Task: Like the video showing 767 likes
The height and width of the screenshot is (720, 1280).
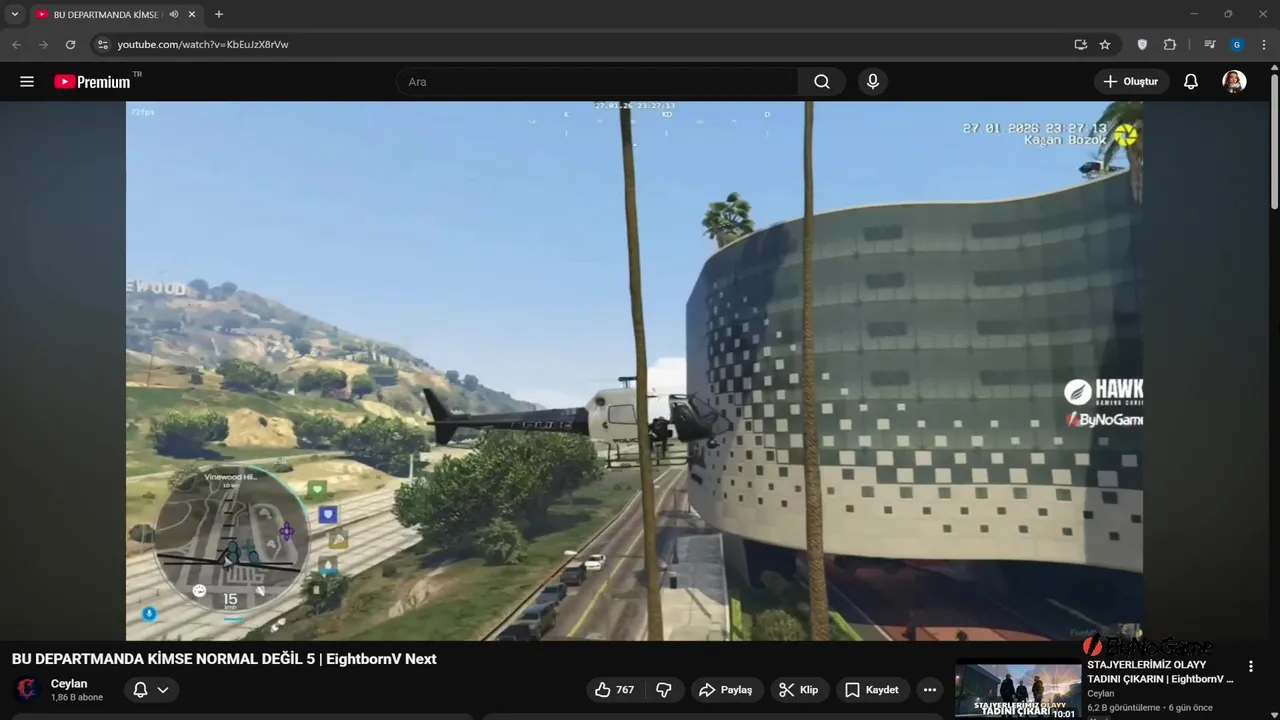Action: click(615, 690)
